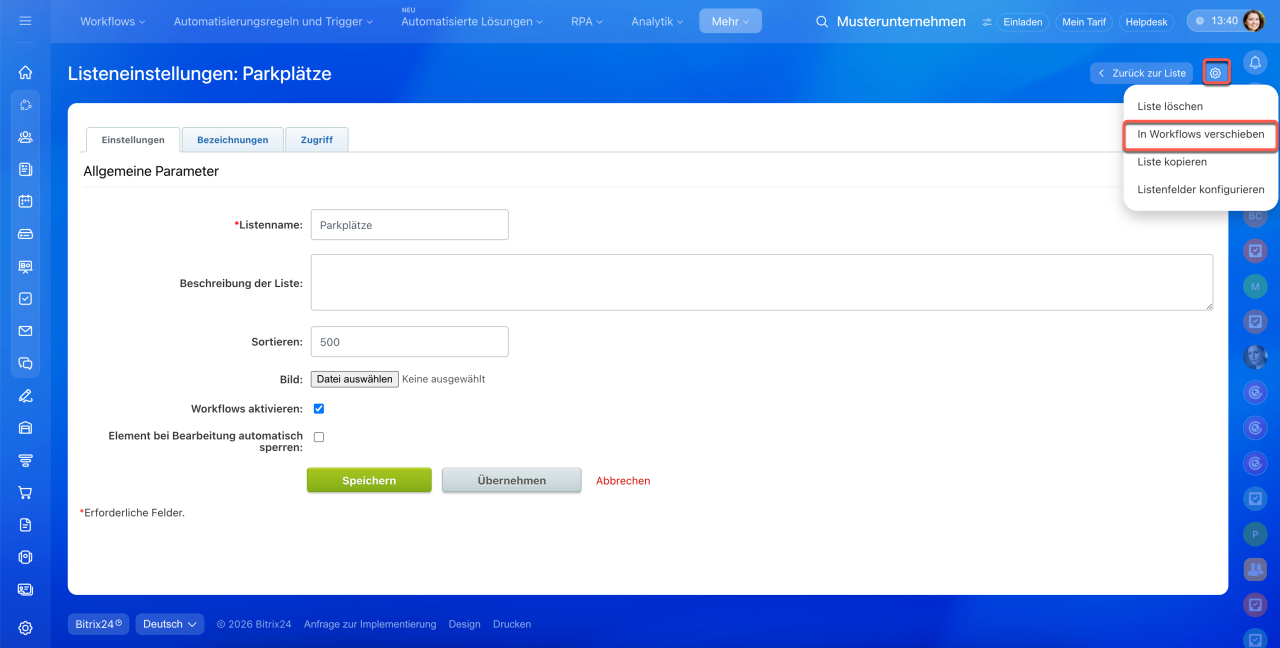This screenshot has height=648, width=1280.
Task: Click the search magnifier icon in header
Action: click(822, 21)
